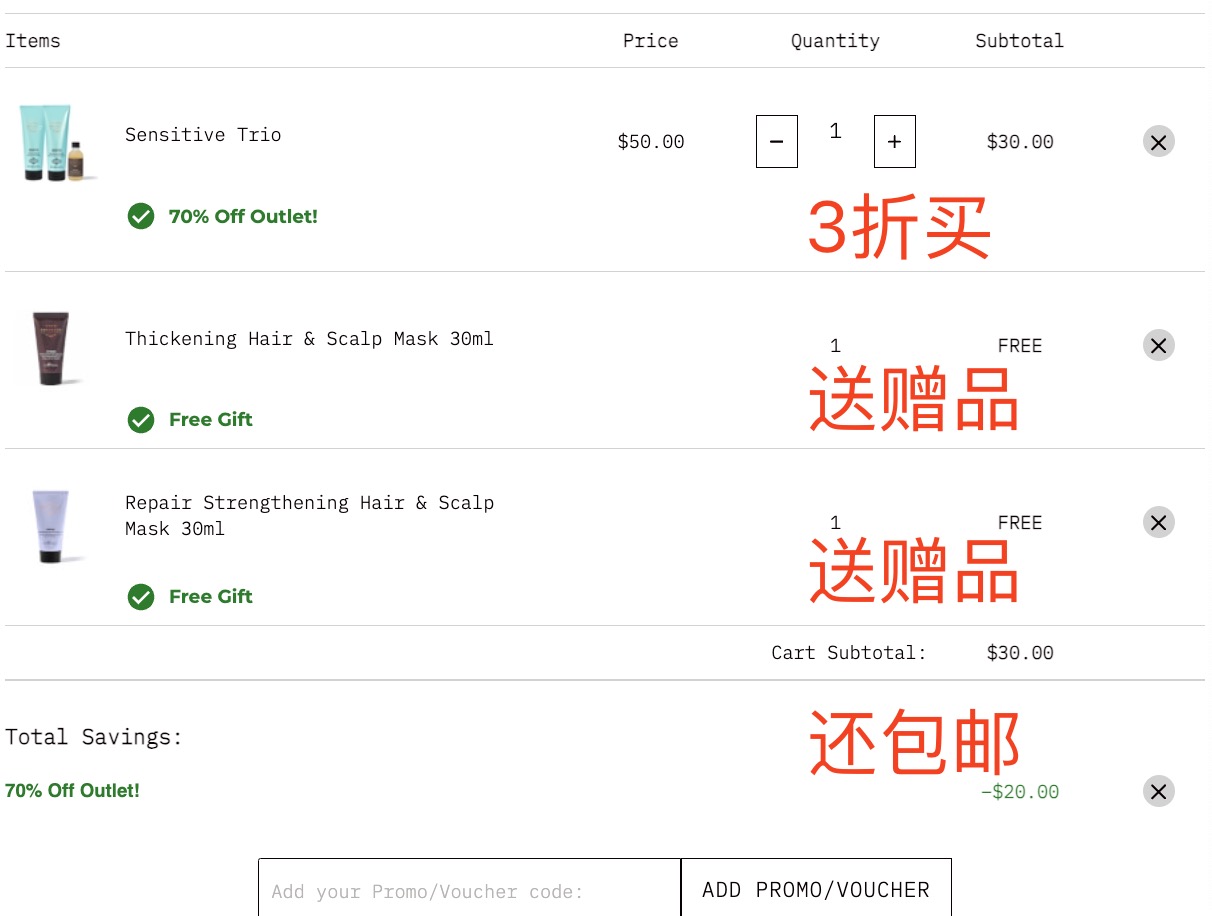
Task: Remove Repair Strengthening Mask from cart
Action: [1158, 522]
